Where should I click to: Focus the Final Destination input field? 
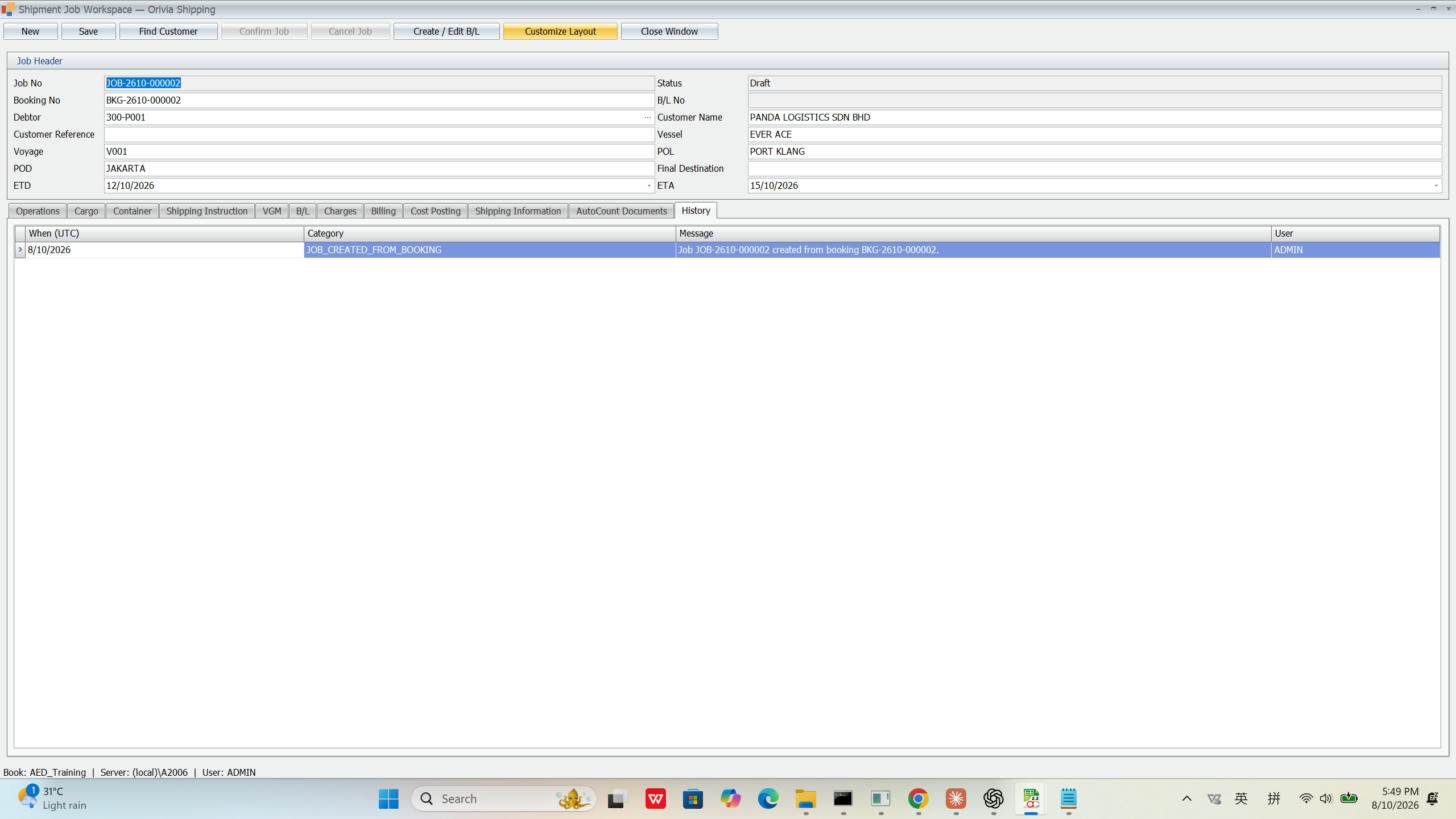click(x=1095, y=169)
